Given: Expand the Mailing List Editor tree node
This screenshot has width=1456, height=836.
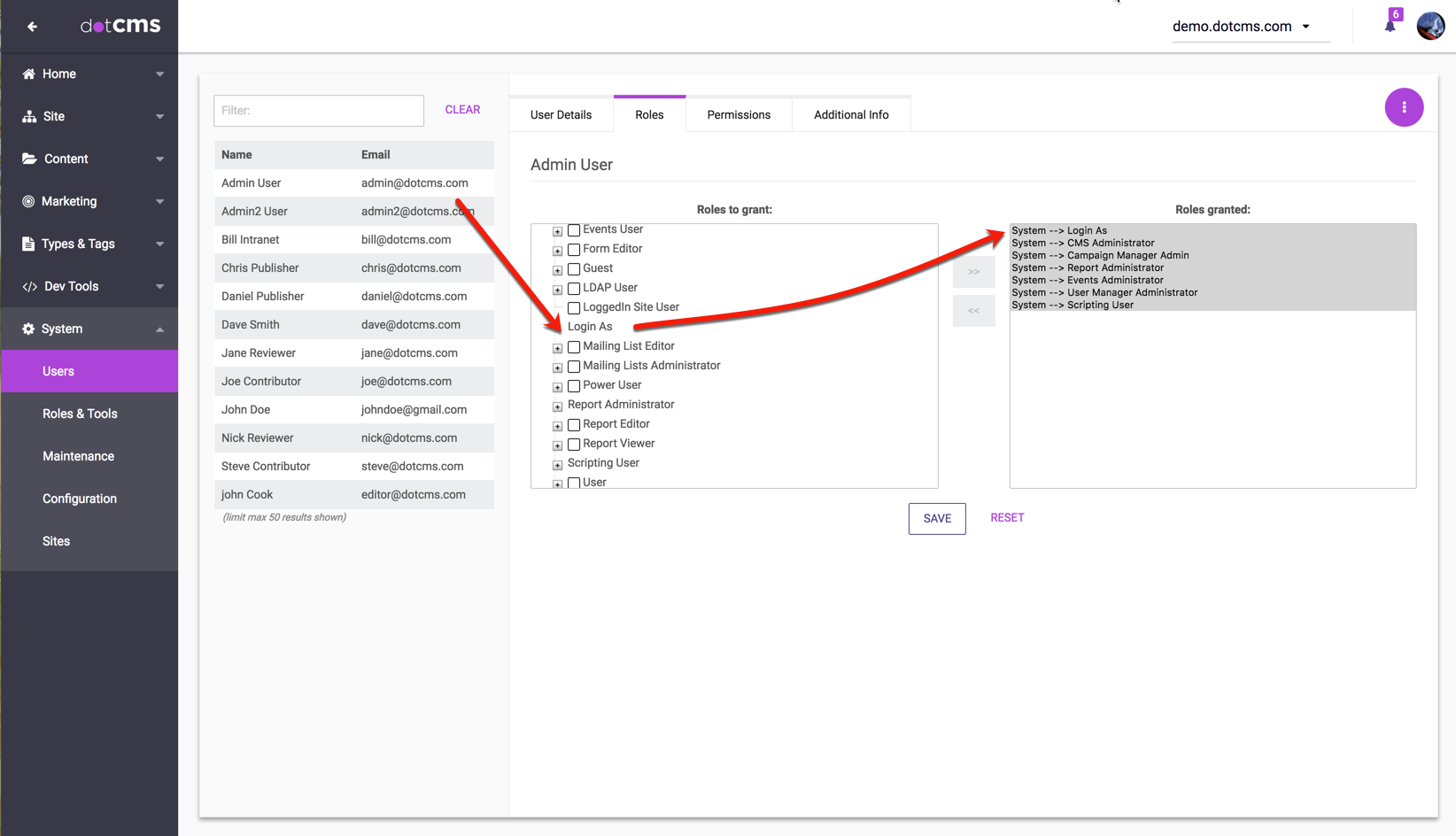Looking at the screenshot, I should [x=557, y=347].
